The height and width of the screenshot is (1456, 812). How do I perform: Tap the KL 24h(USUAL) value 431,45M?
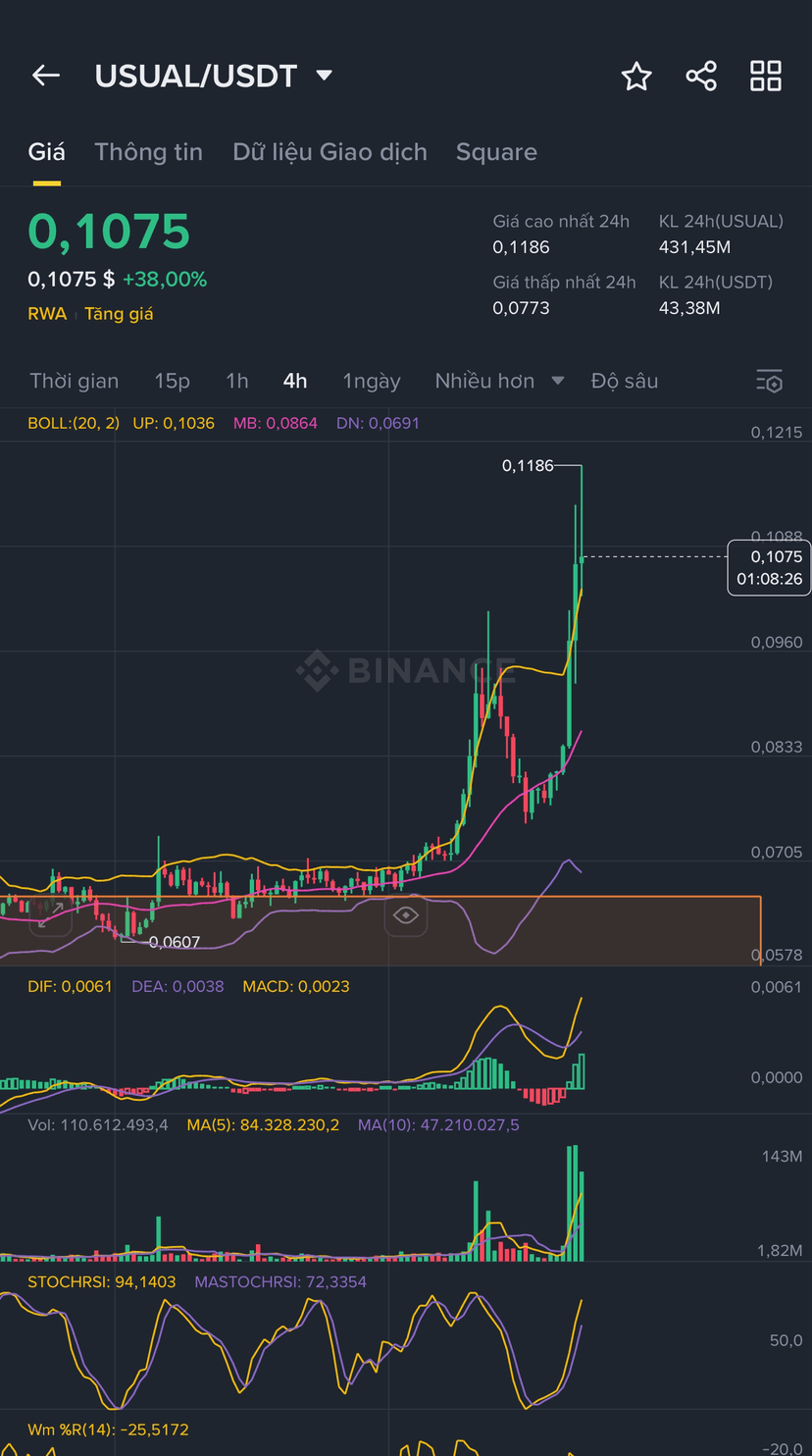pyautogui.click(x=694, y=247)
